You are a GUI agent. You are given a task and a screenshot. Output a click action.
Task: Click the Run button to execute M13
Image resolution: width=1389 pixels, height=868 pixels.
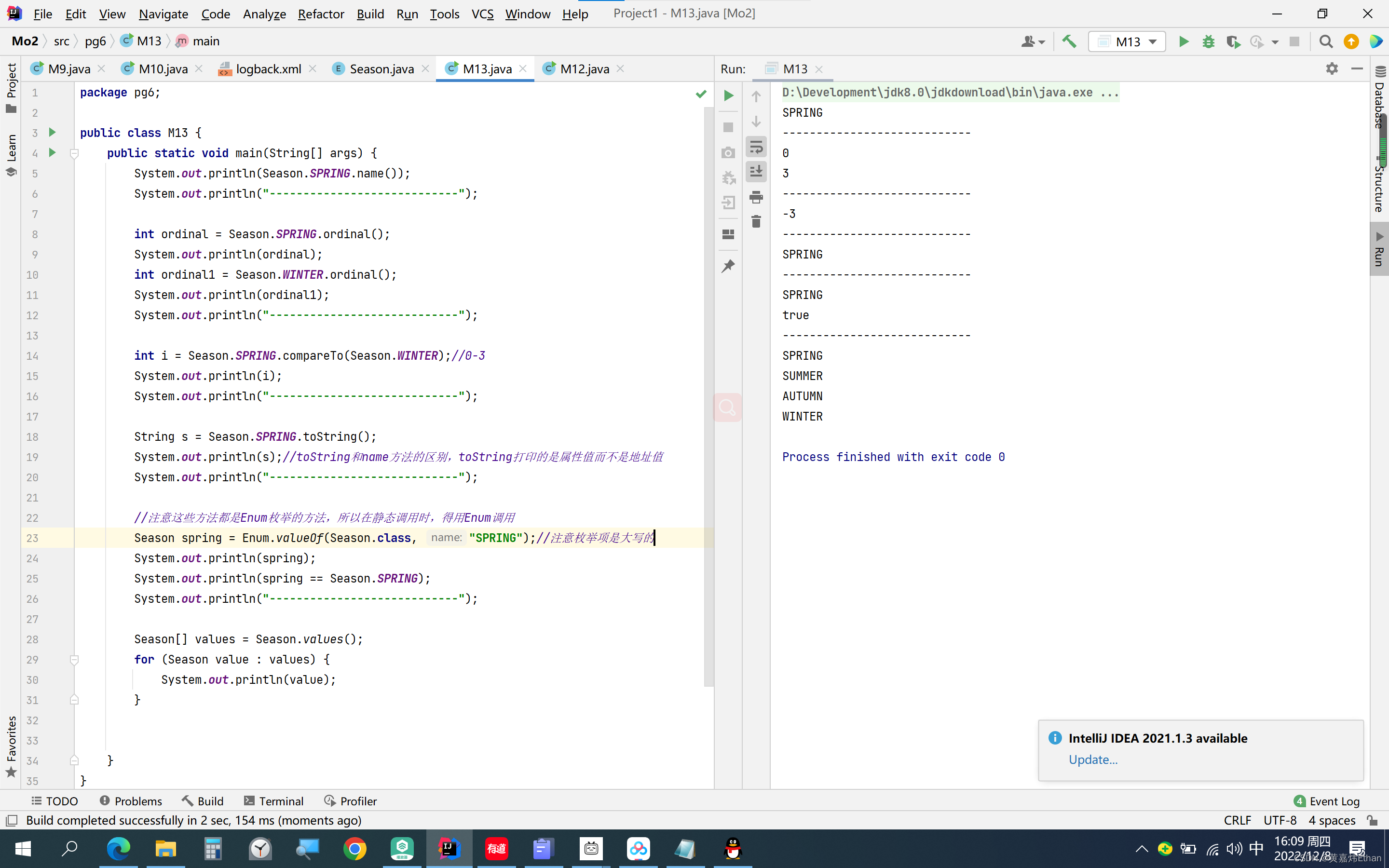tap(1181, 41)
